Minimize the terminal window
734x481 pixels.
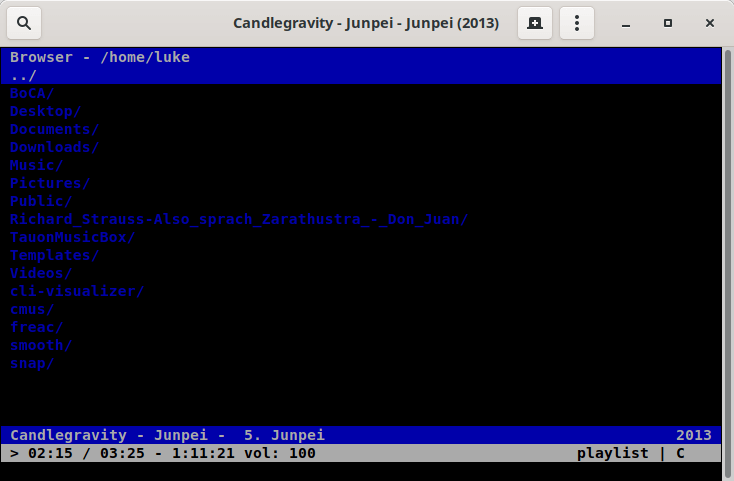tap(626, 23)
